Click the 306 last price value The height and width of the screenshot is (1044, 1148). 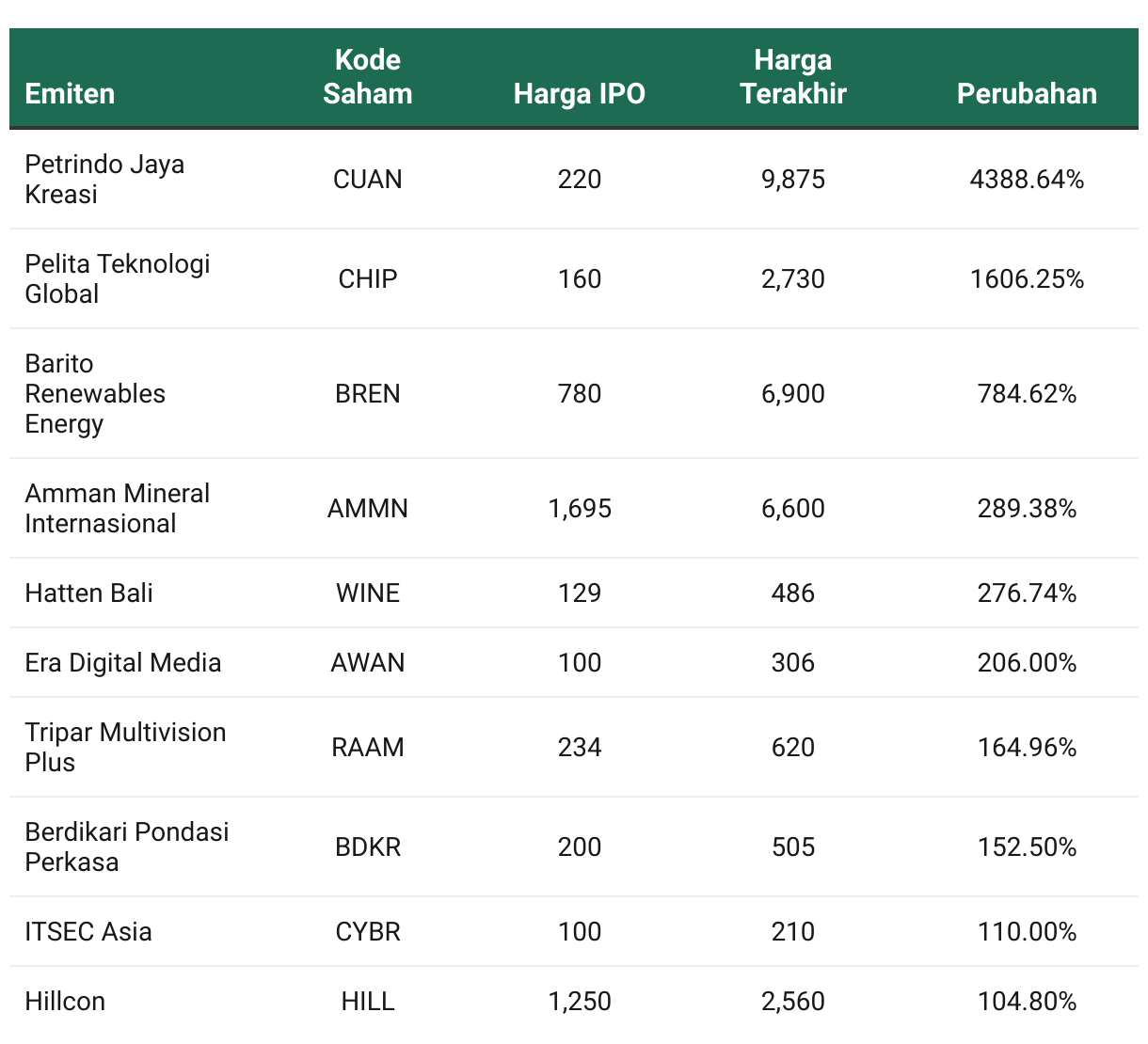pos(792,662)
